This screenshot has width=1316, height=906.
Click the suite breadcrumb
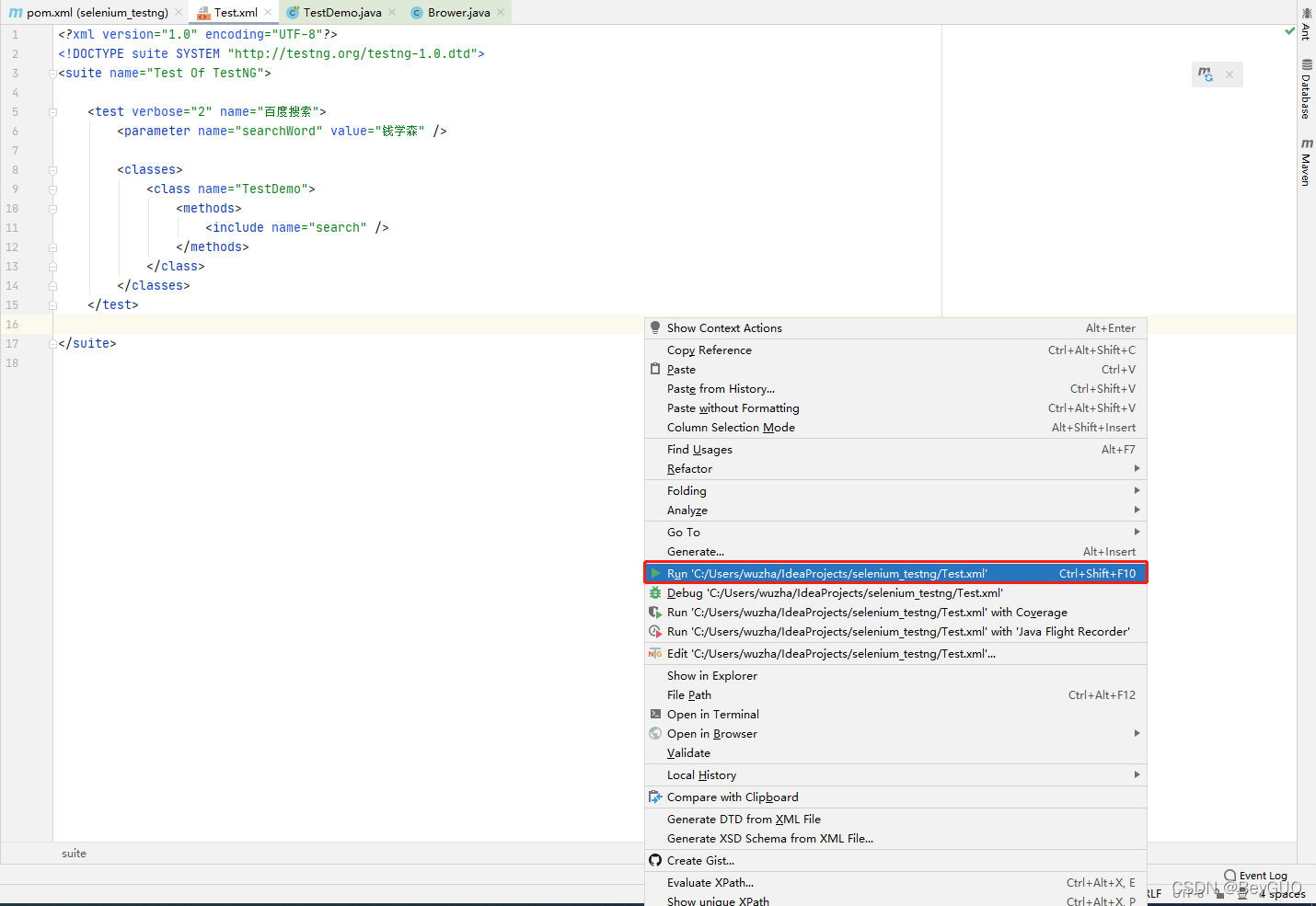(74, 854)
